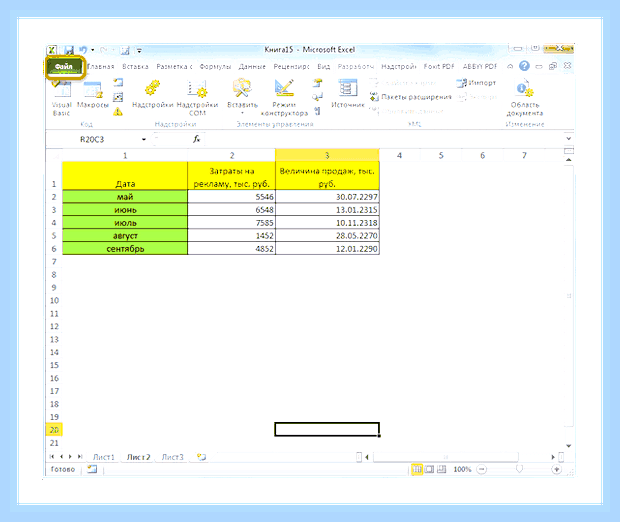The height and width of the screenshot is (522, 620).
Task: Open control Properties icon
Action: [317, 83]
